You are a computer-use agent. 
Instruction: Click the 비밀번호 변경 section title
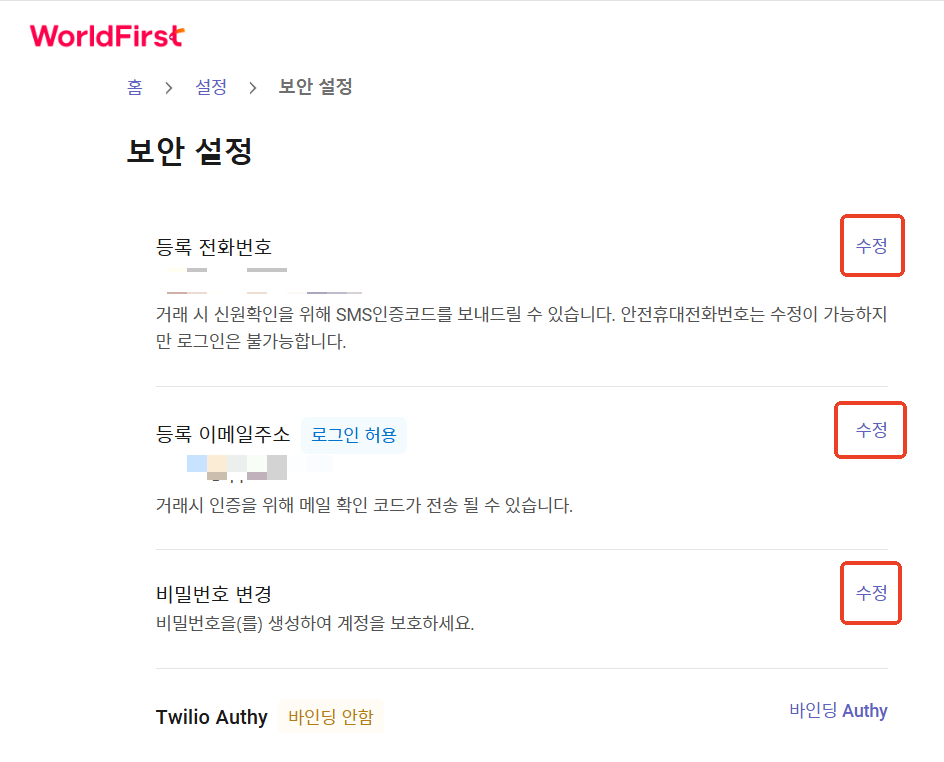click(214, 594)
